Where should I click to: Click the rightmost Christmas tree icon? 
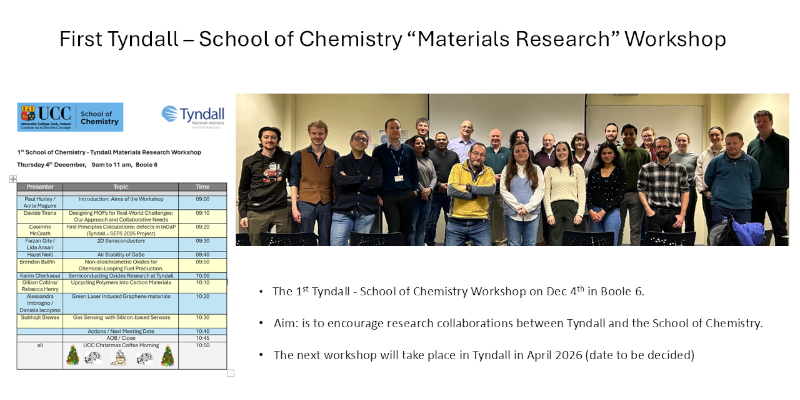point(167,355)
